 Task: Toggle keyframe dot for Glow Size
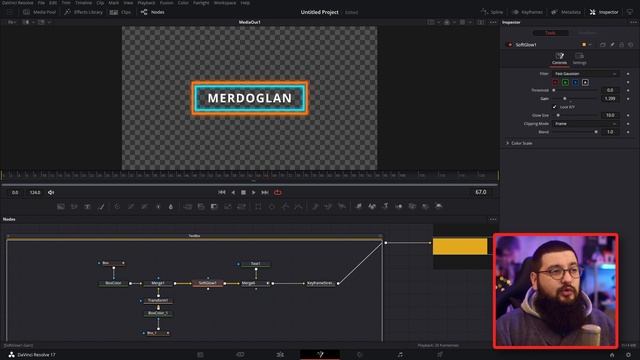pyautogui.click(x=628, y=116)
